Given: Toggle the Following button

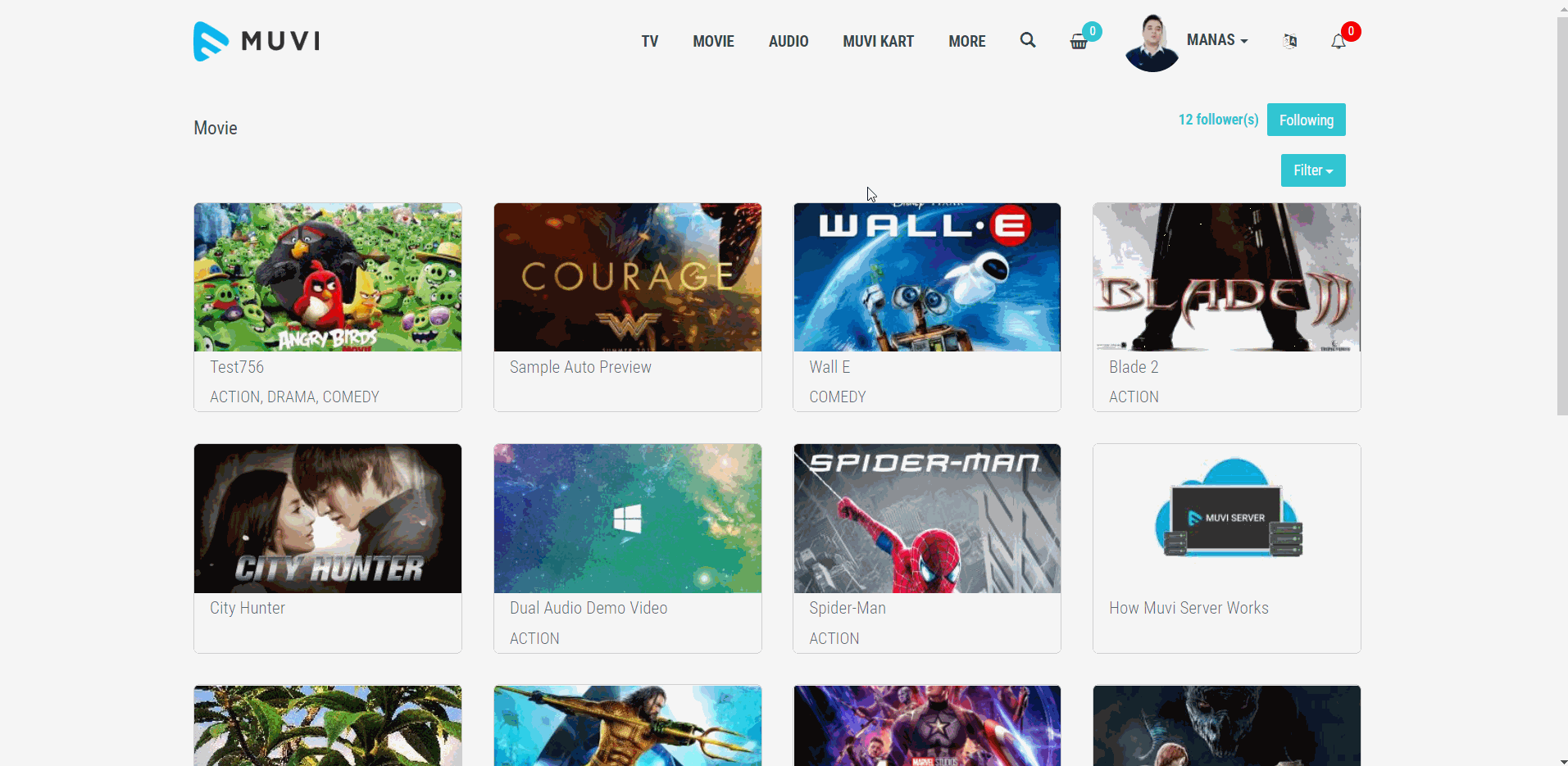Looking at the screenshot, I should point(1306,120).
